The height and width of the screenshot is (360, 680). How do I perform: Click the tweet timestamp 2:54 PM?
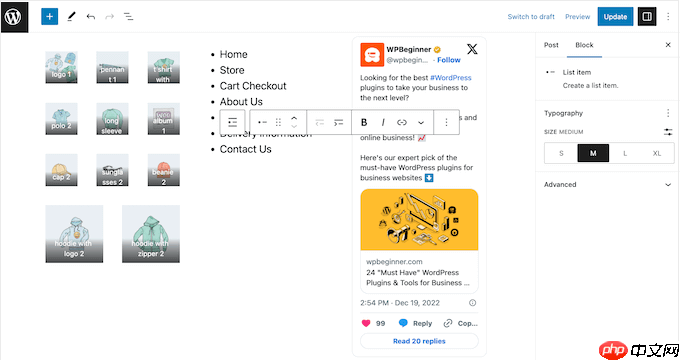click(400, 303)
